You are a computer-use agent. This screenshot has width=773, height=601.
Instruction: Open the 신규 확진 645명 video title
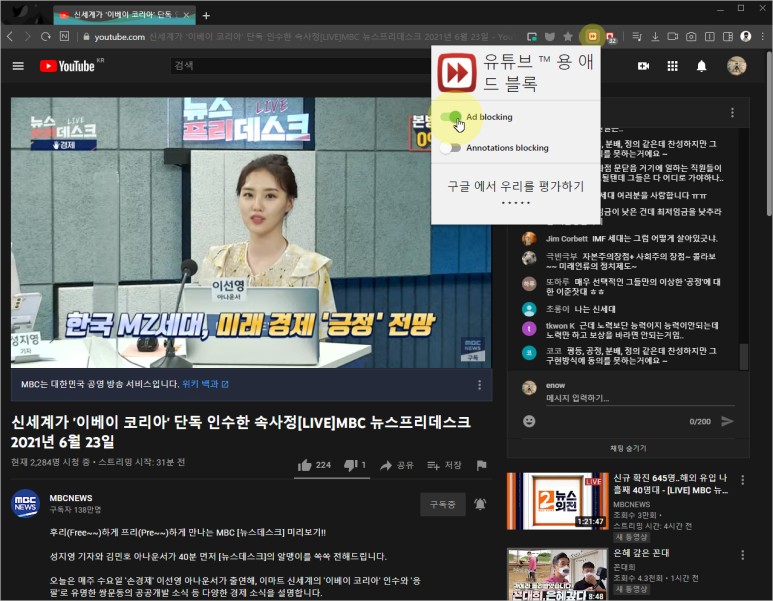(670, 484)
